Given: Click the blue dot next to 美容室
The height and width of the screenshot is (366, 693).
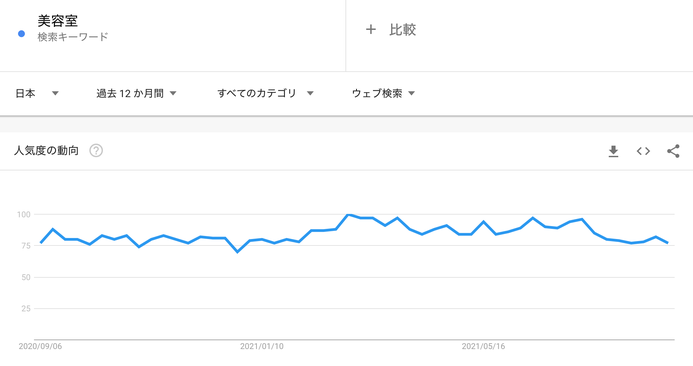Looking at the screenshot, I should [x=21, y=34].
